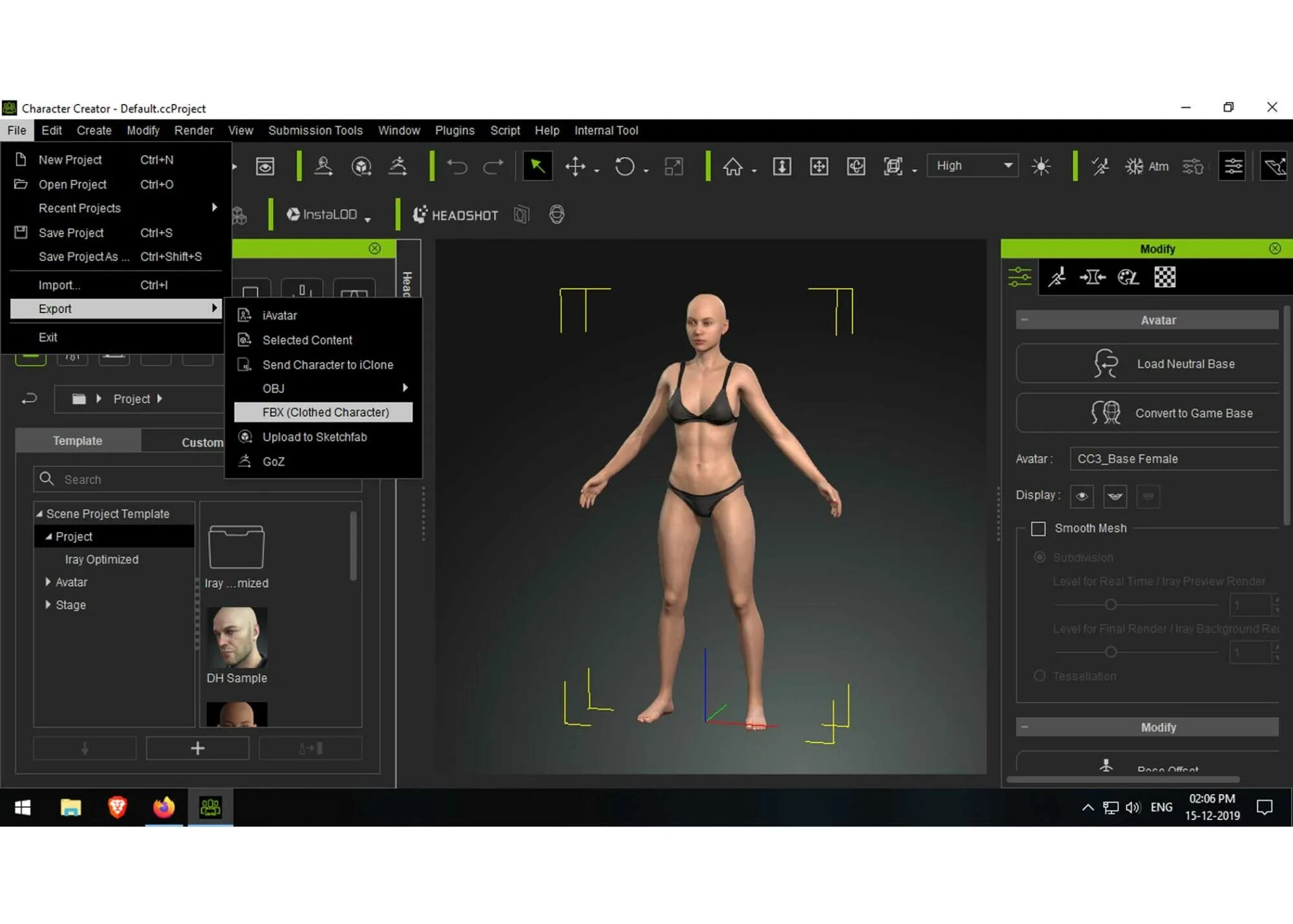Switch to the Custom tab

point(202,442)
